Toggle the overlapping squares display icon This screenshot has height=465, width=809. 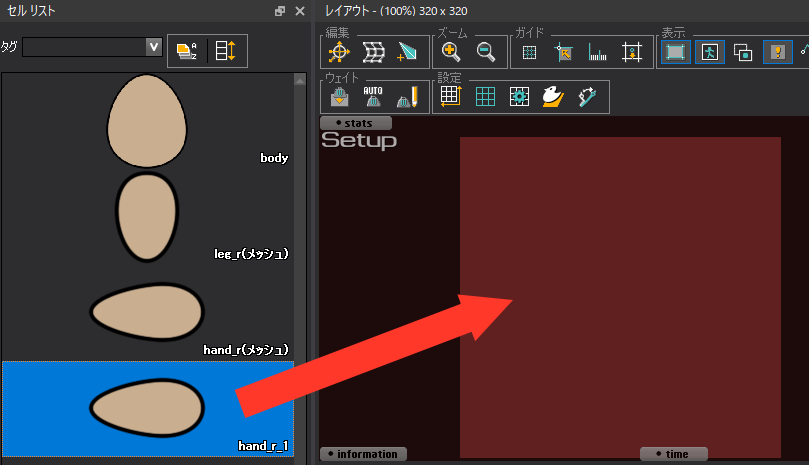(x=743, y=52)
